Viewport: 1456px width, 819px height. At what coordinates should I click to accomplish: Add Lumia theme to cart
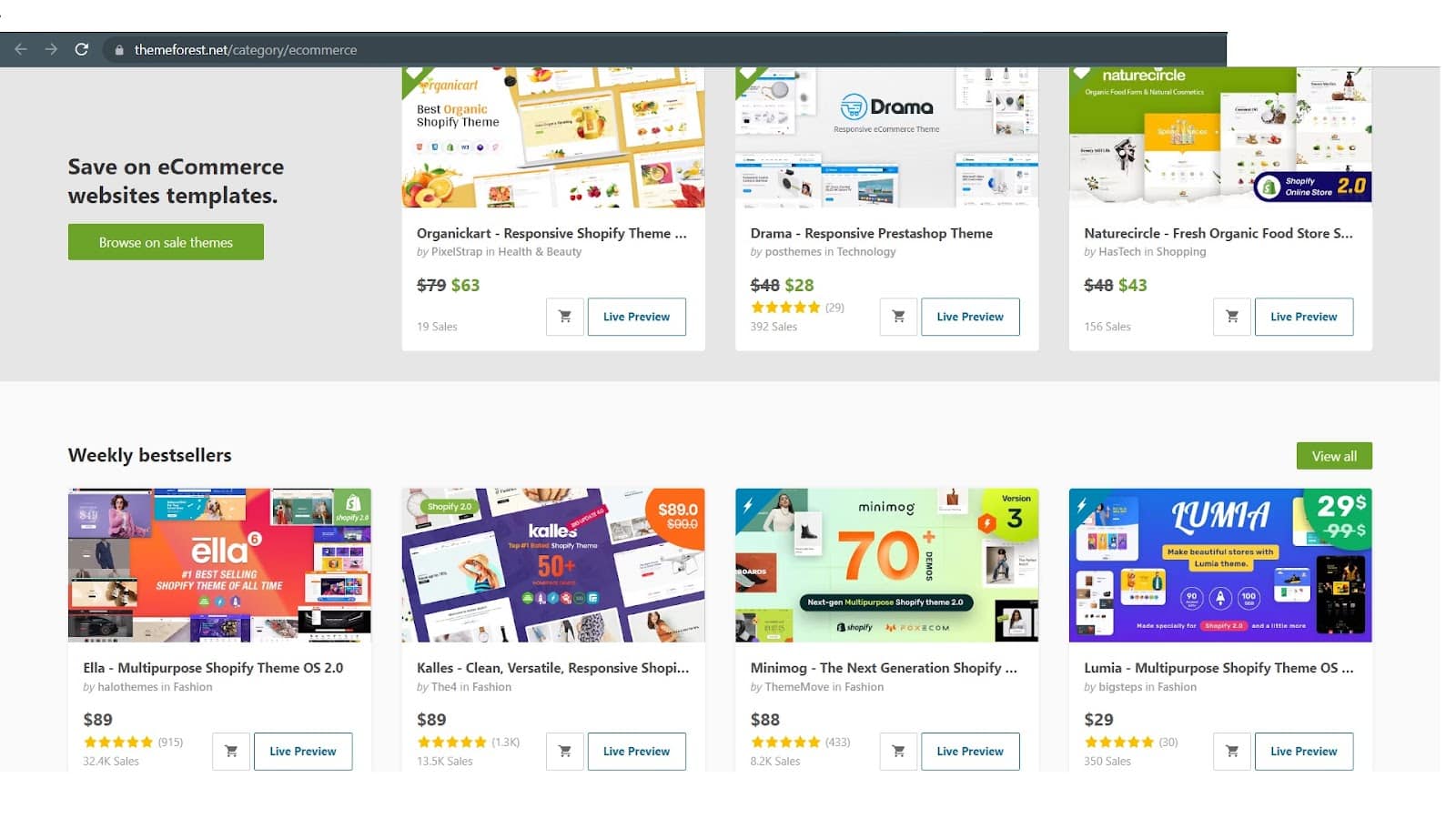[1232, 752]
